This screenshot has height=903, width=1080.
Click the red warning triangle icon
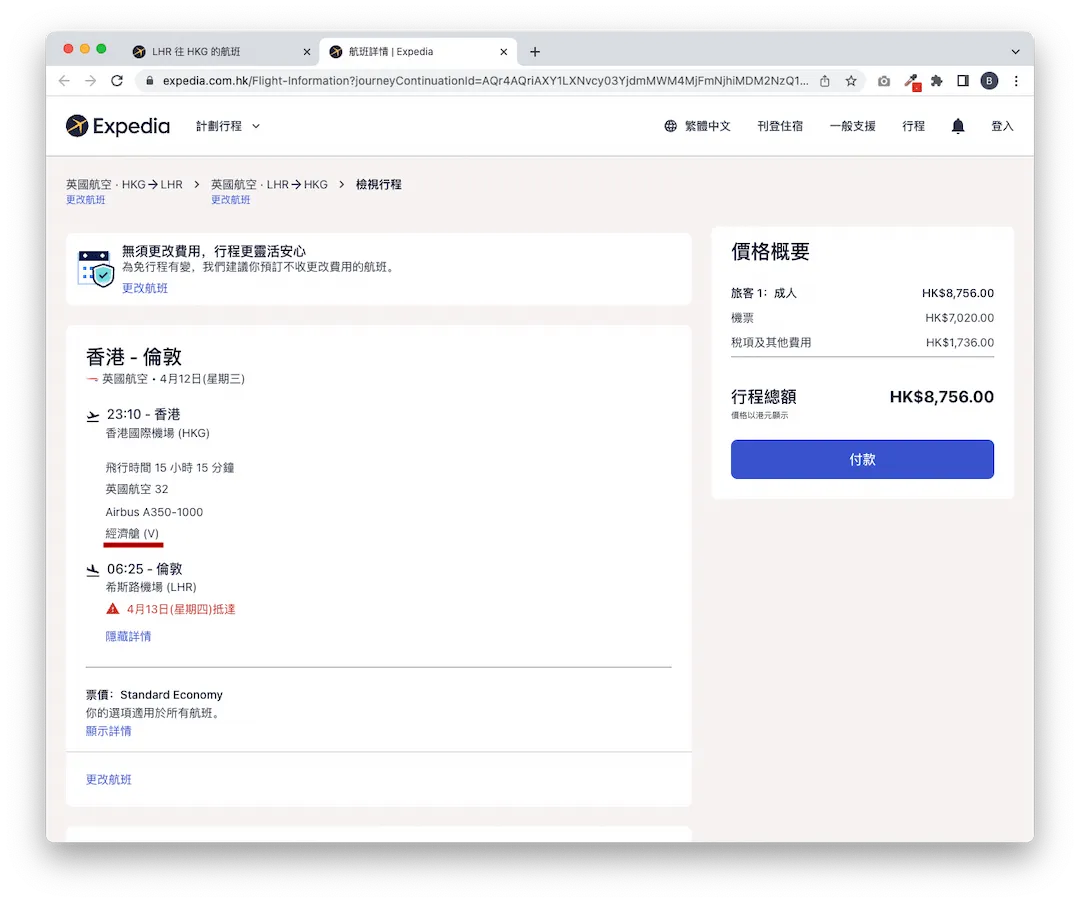[113, 609]
